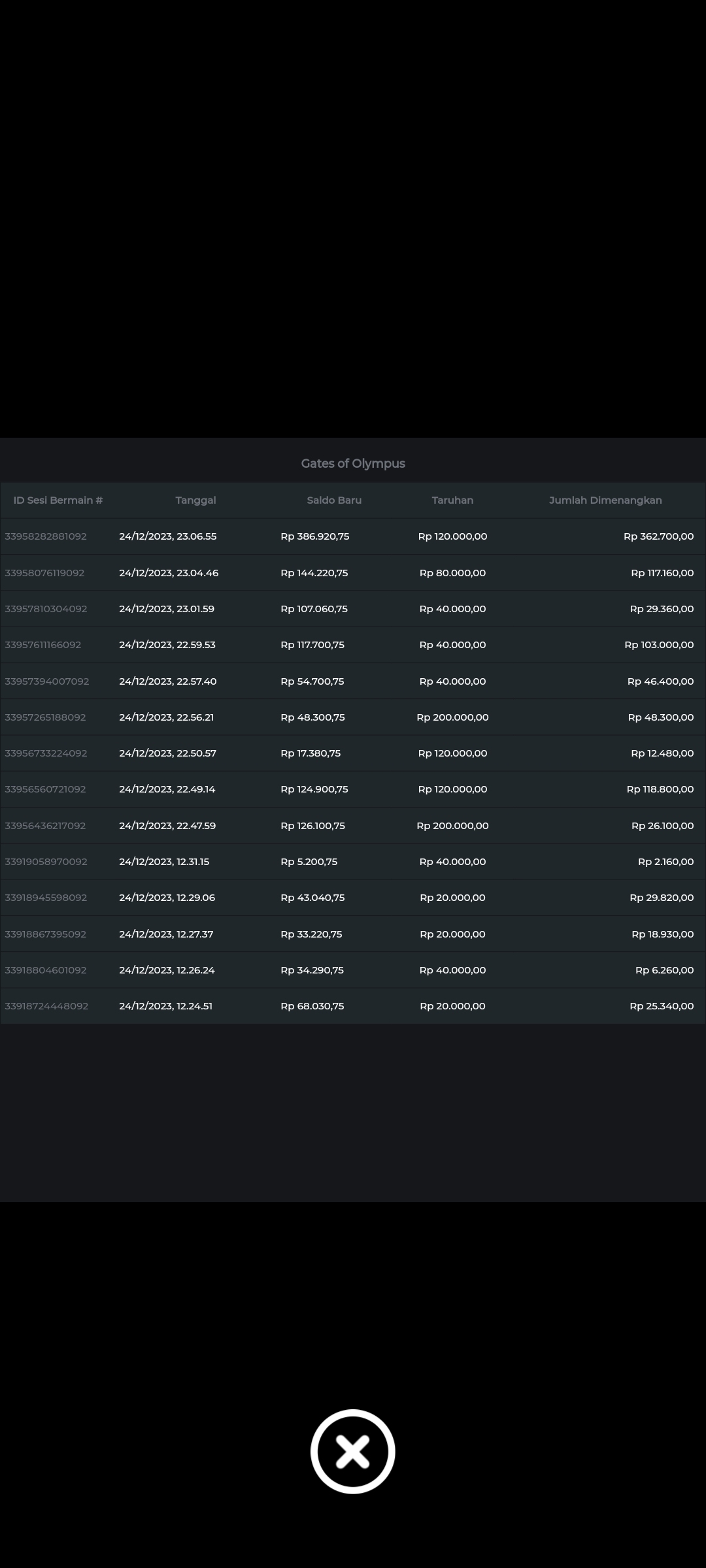
Task: Open session ID 33958282881092
Action: point(46,536)
